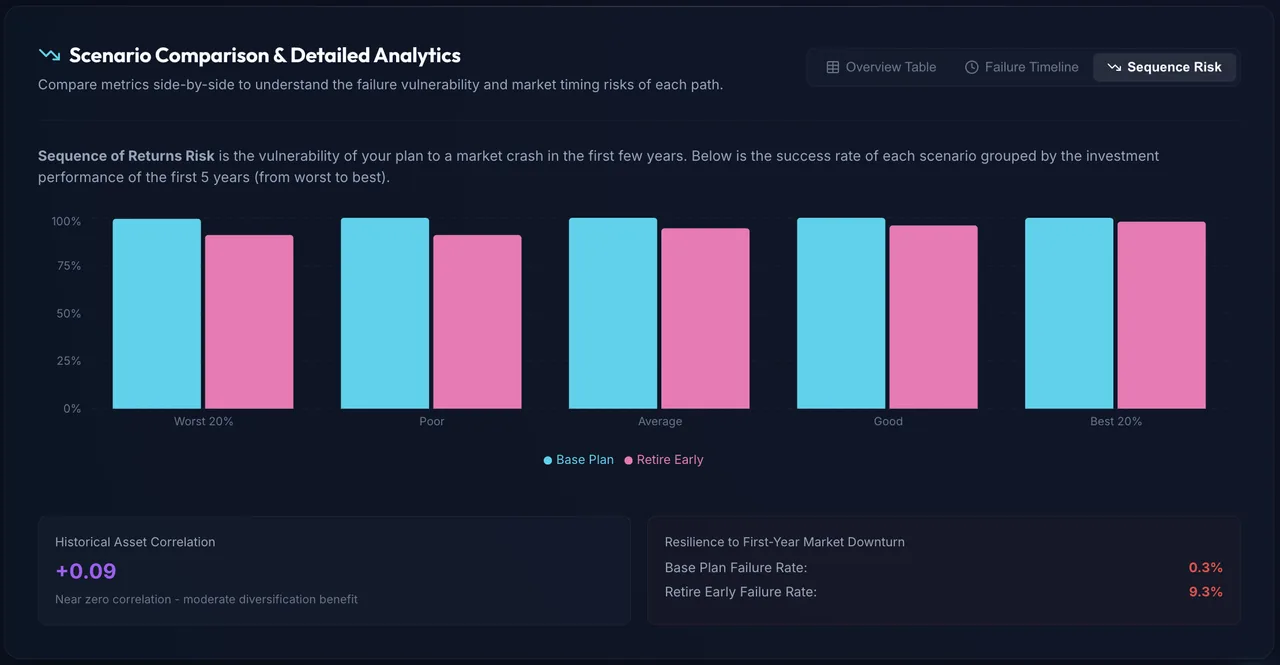Click the Base Plan bar for Good
Viewport: 1280px width, 665px height.
[x=841, y=313]
